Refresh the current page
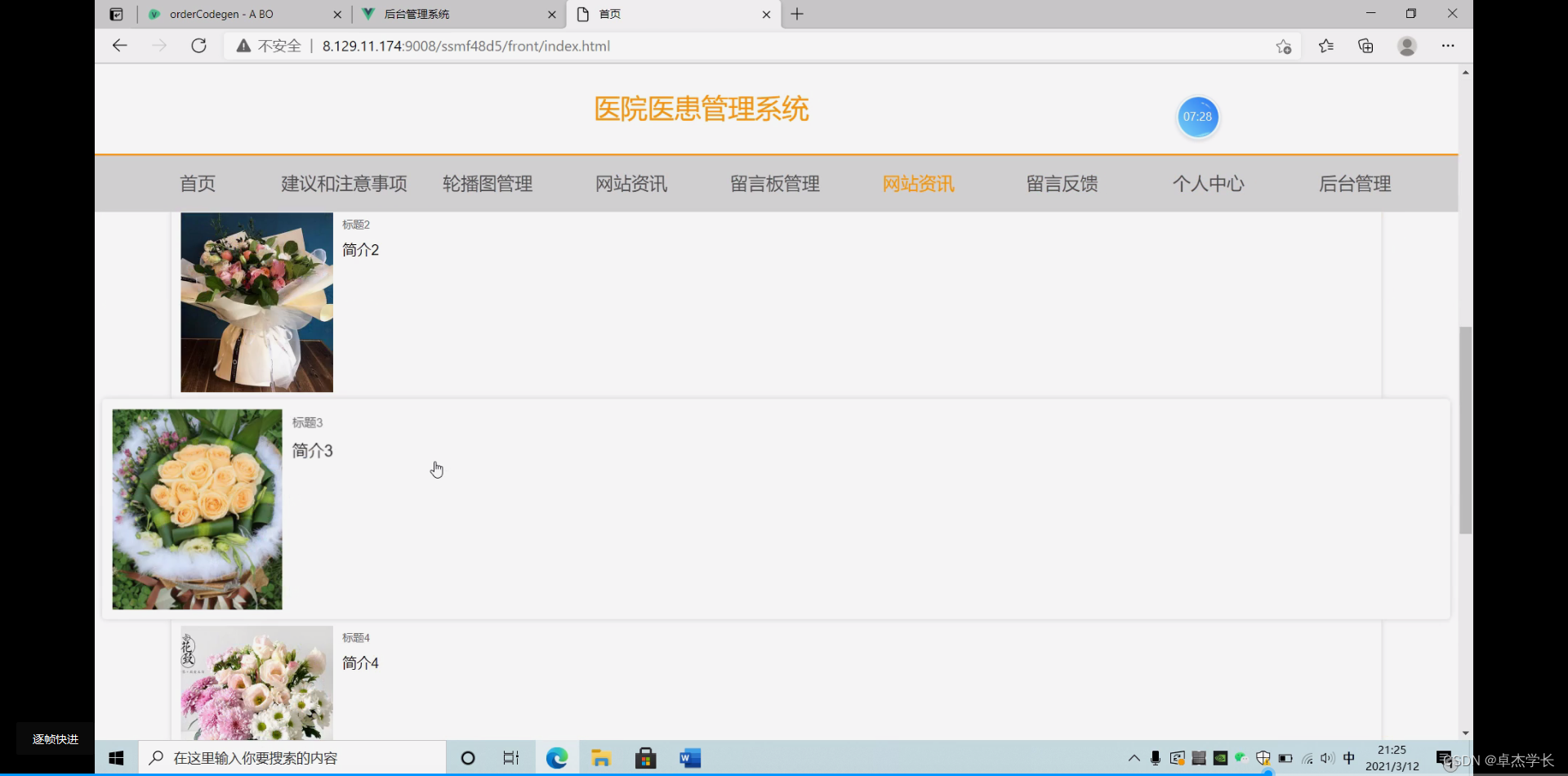The width and height of the screenshot is (1568, 776). coord(198,46)
